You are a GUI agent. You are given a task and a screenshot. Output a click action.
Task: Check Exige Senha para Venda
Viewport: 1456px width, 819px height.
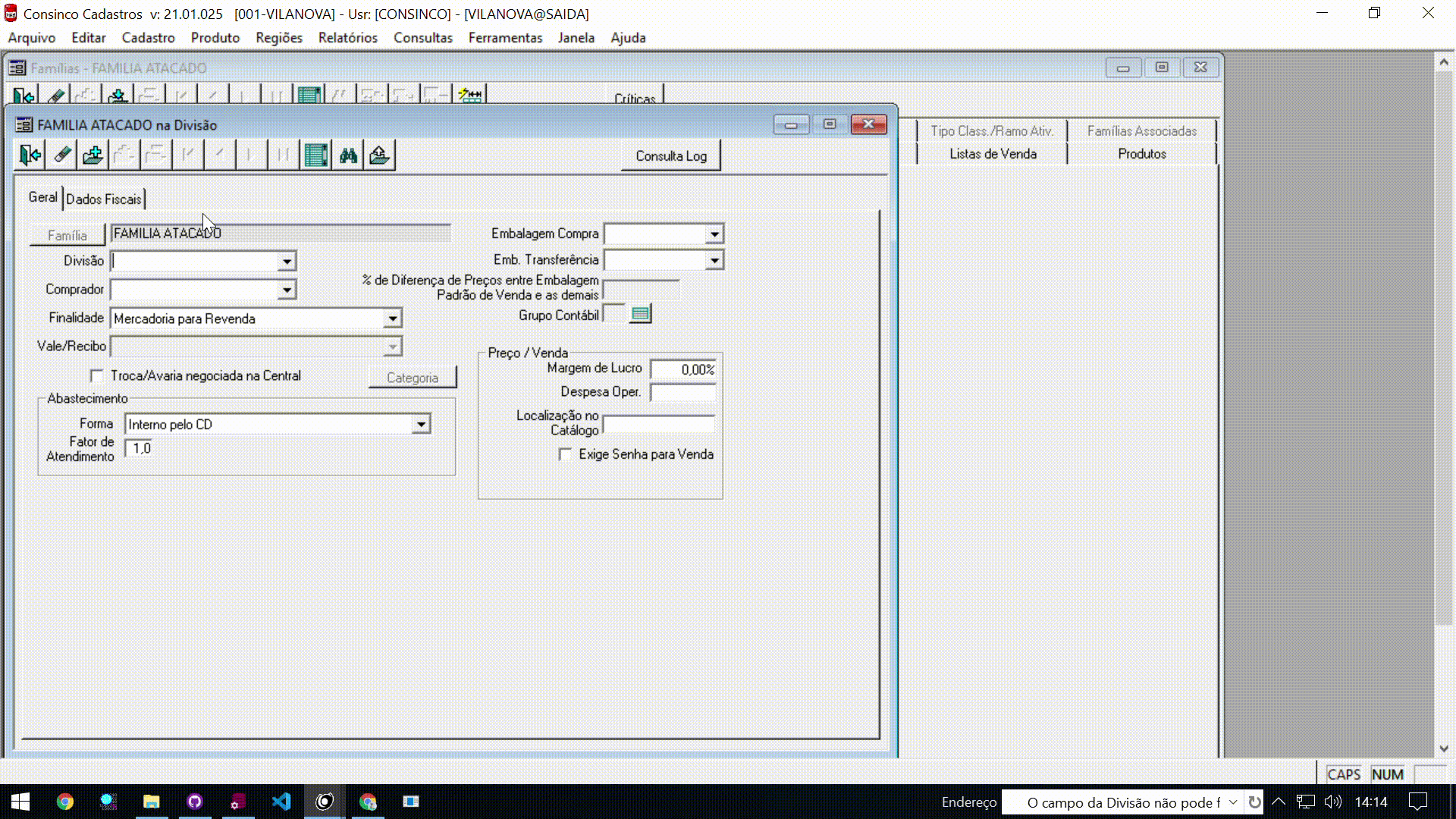(565, 454)
